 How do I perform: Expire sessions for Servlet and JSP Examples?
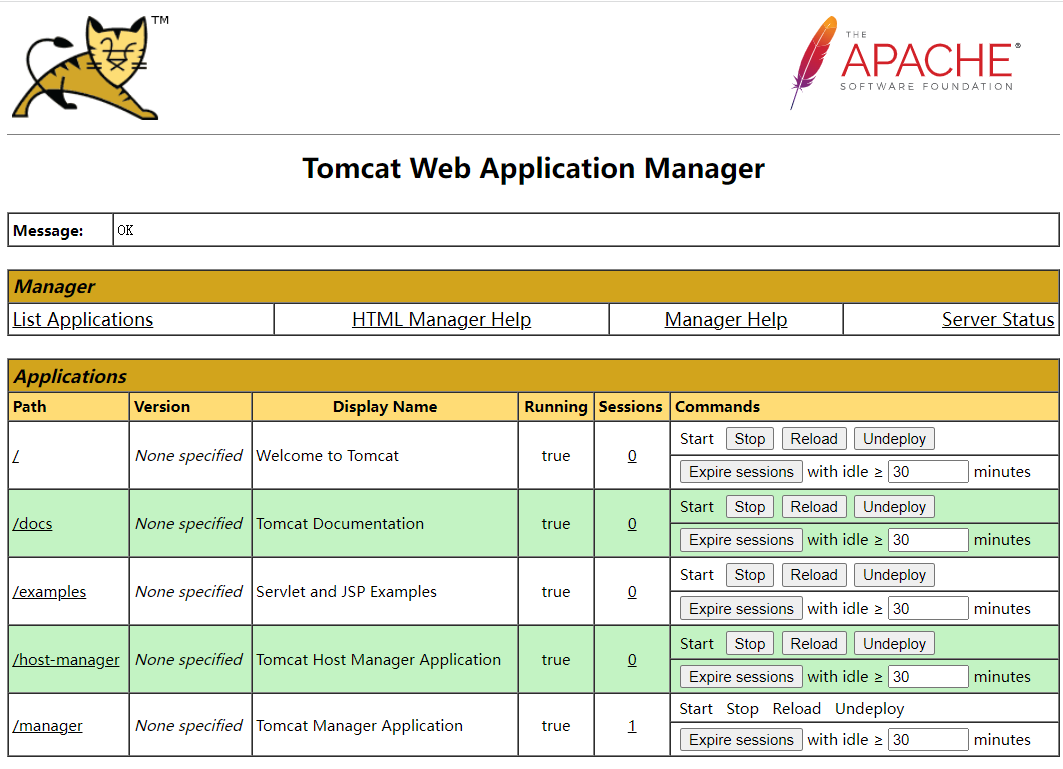coord(741,608)
